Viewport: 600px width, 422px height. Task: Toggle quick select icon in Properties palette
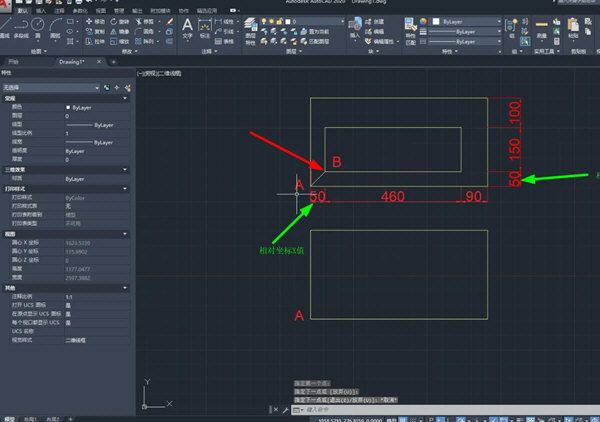(127, 88)
